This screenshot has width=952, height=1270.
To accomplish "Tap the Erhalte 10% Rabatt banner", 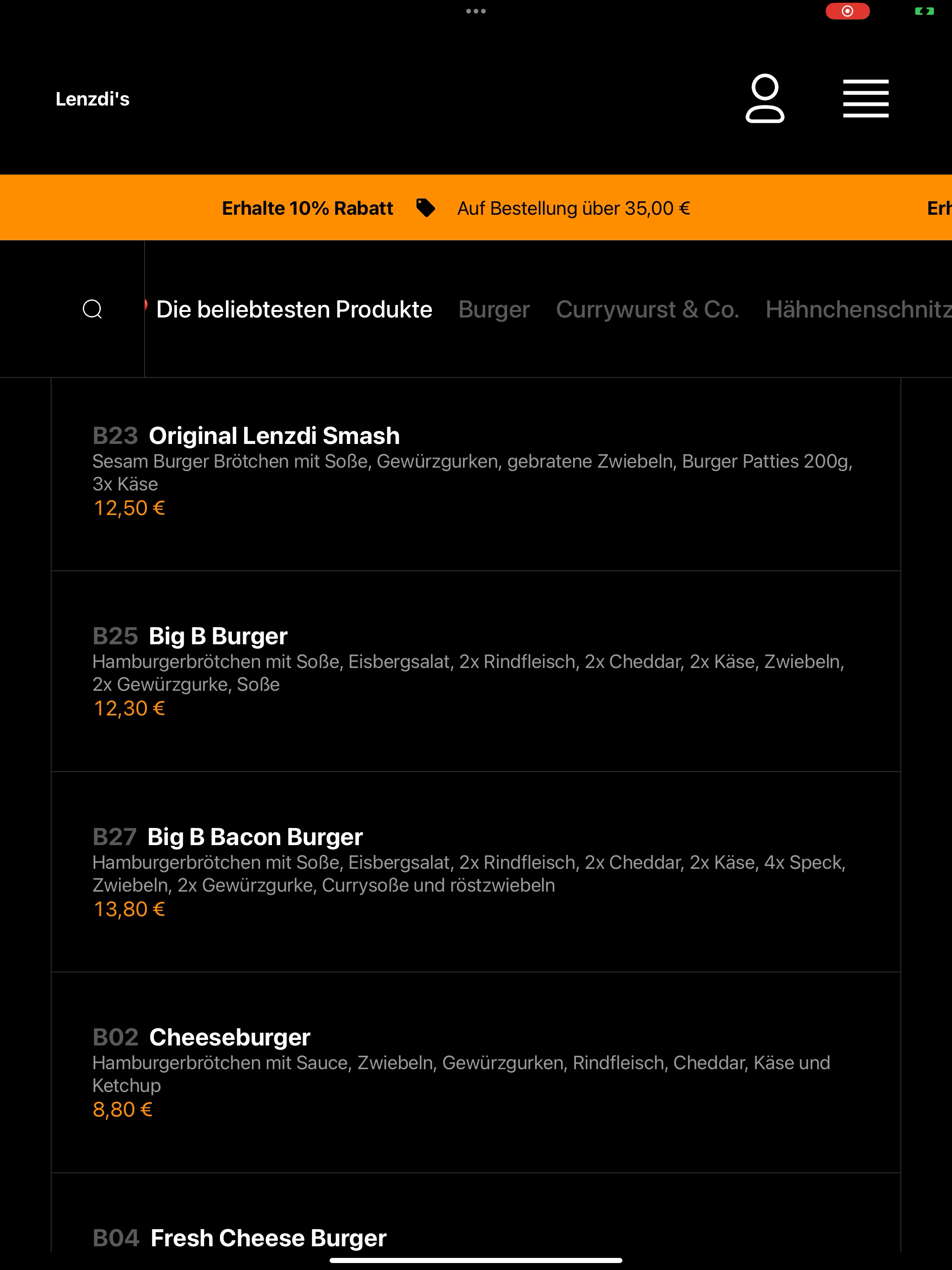I will pos(307,208).
